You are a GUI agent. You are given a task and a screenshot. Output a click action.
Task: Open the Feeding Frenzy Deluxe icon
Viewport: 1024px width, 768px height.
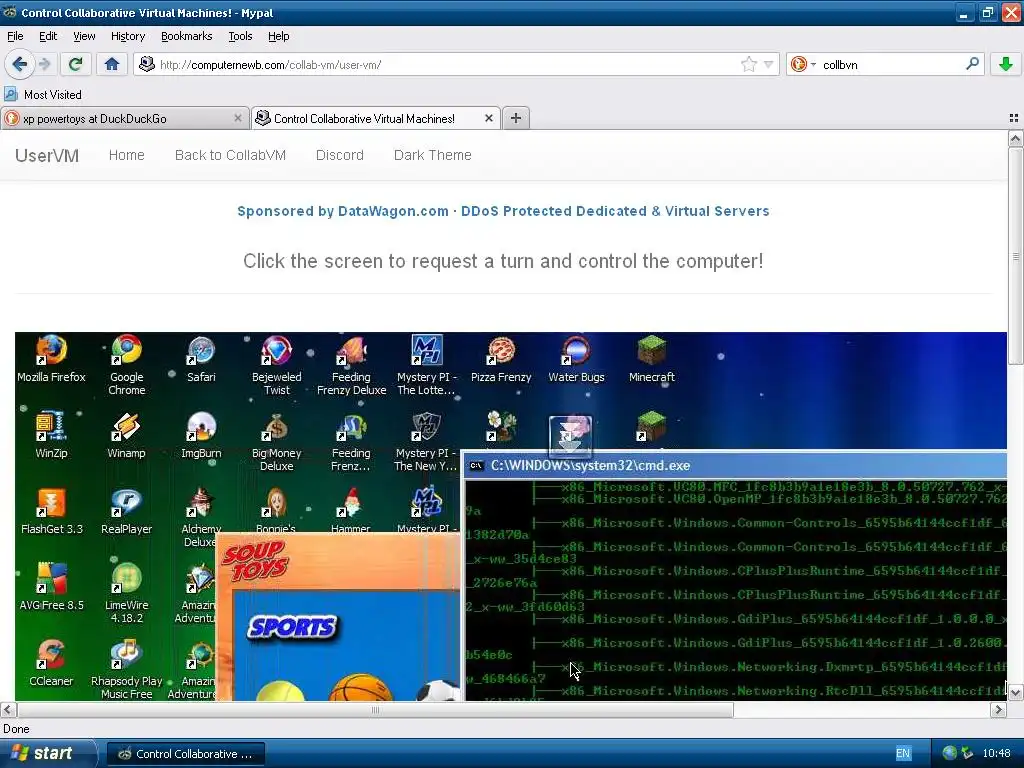tap(351, 366)
